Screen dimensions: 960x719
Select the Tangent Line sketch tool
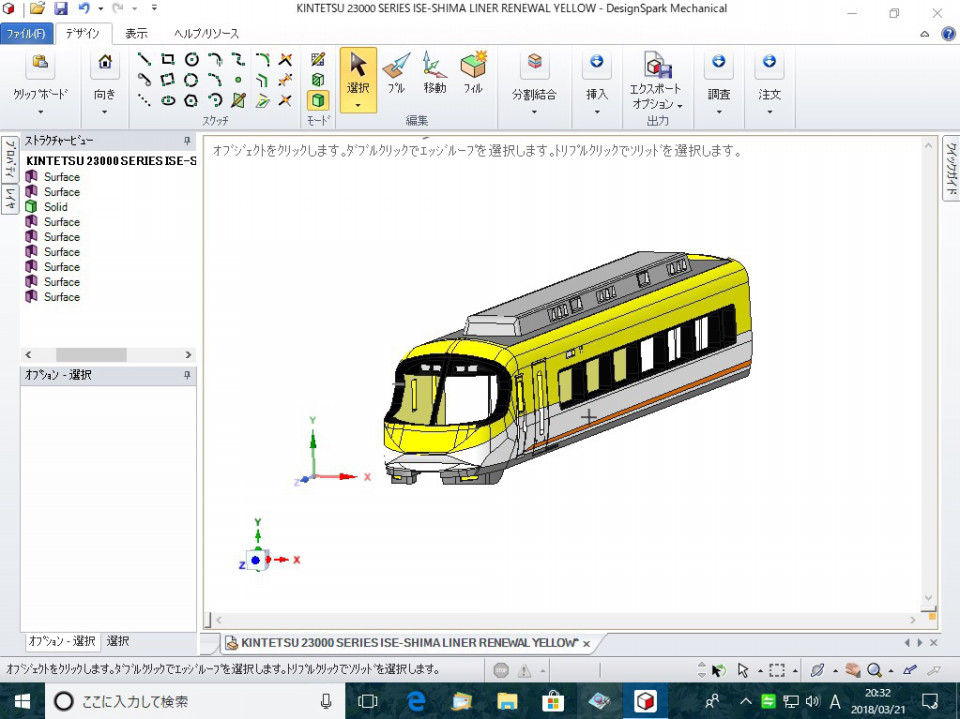(x=144, y=80)
